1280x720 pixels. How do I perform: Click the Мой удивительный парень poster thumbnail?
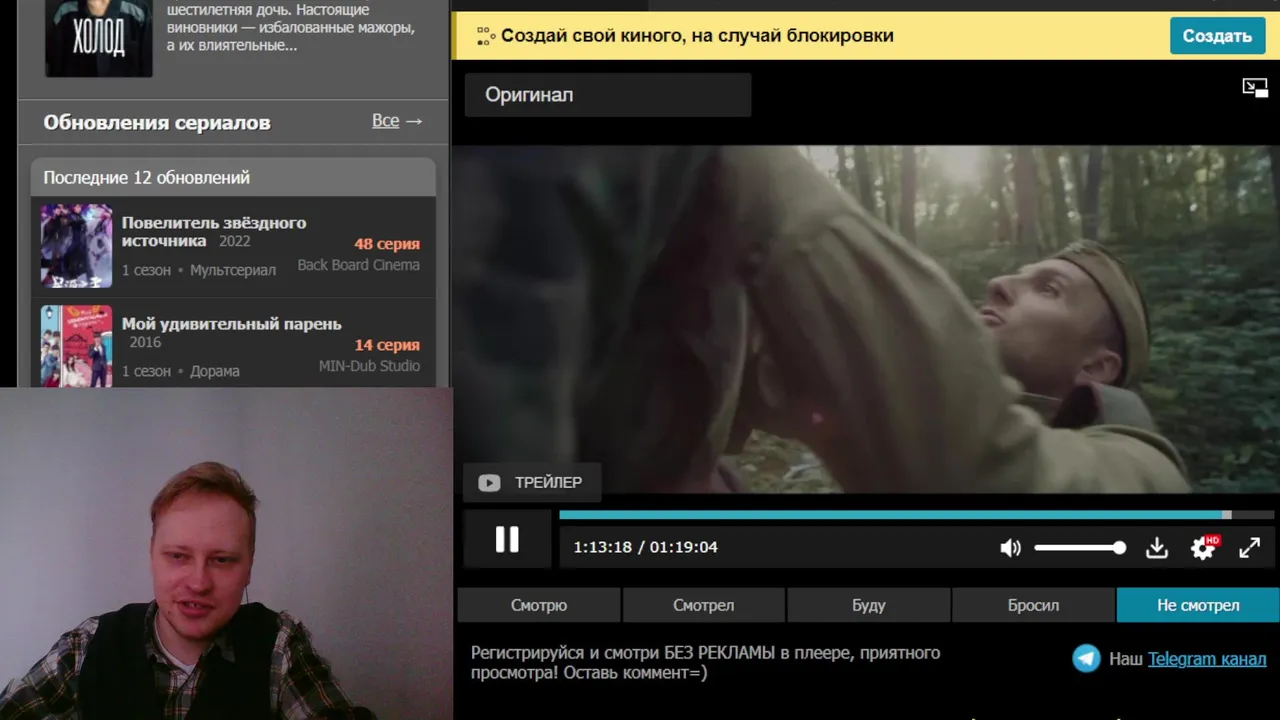(x=77, y=346)
